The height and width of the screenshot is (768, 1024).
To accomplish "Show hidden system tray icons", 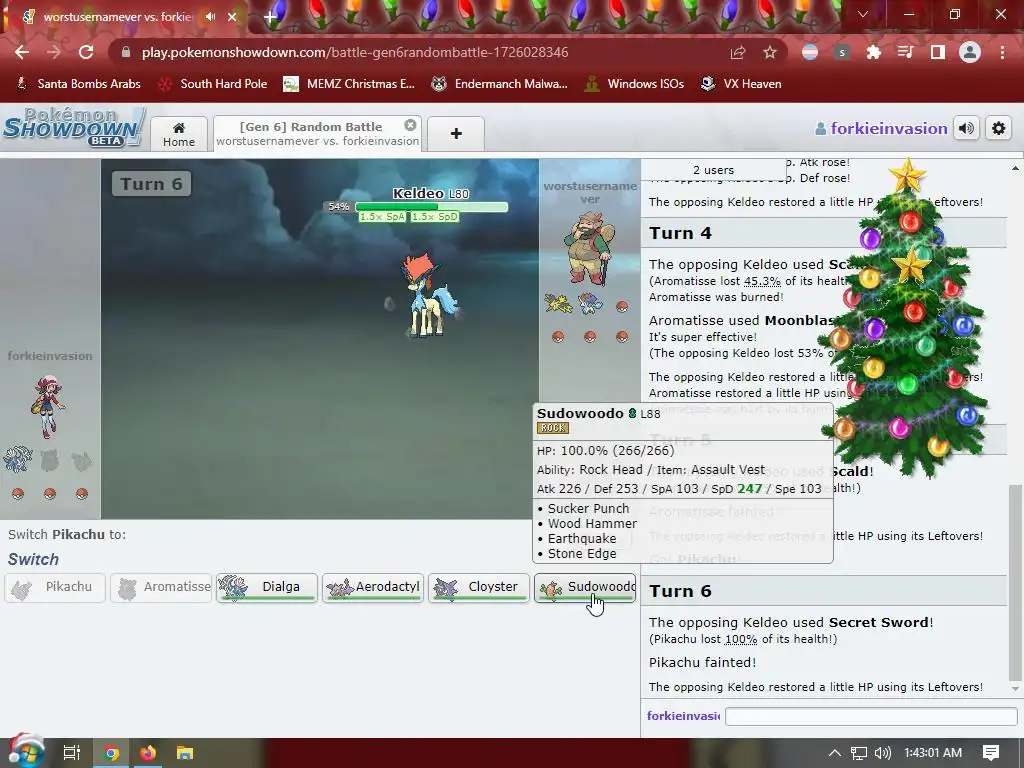I will (835, 753).
